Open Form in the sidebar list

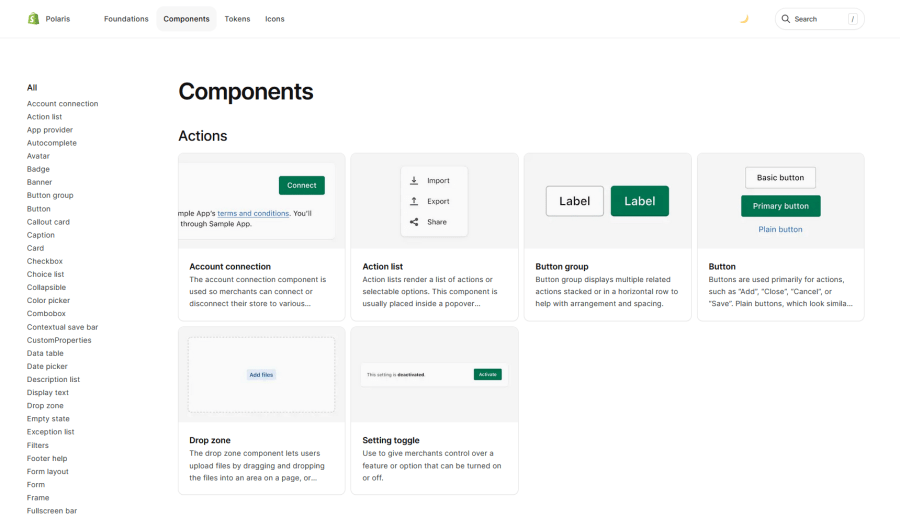point(36,485)
